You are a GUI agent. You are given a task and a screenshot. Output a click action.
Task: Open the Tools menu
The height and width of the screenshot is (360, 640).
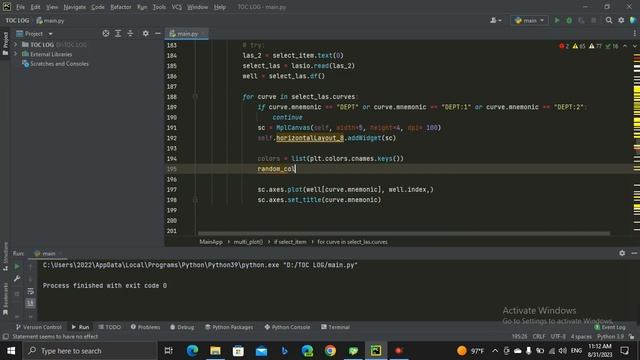[159, 7]
